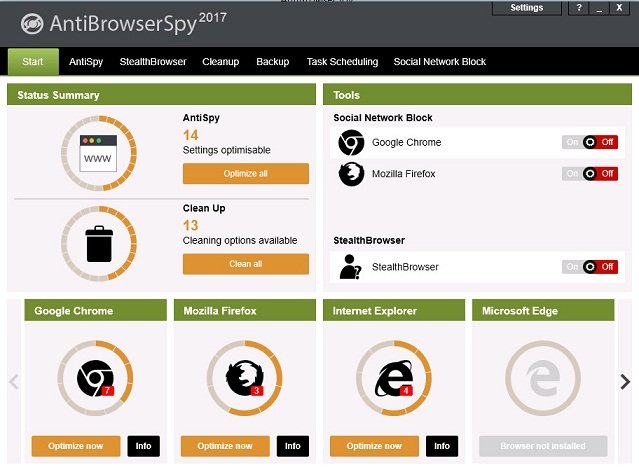Screen dimensions: 639x470
Task: Click the Optimize all button
Action: point(246,174)
